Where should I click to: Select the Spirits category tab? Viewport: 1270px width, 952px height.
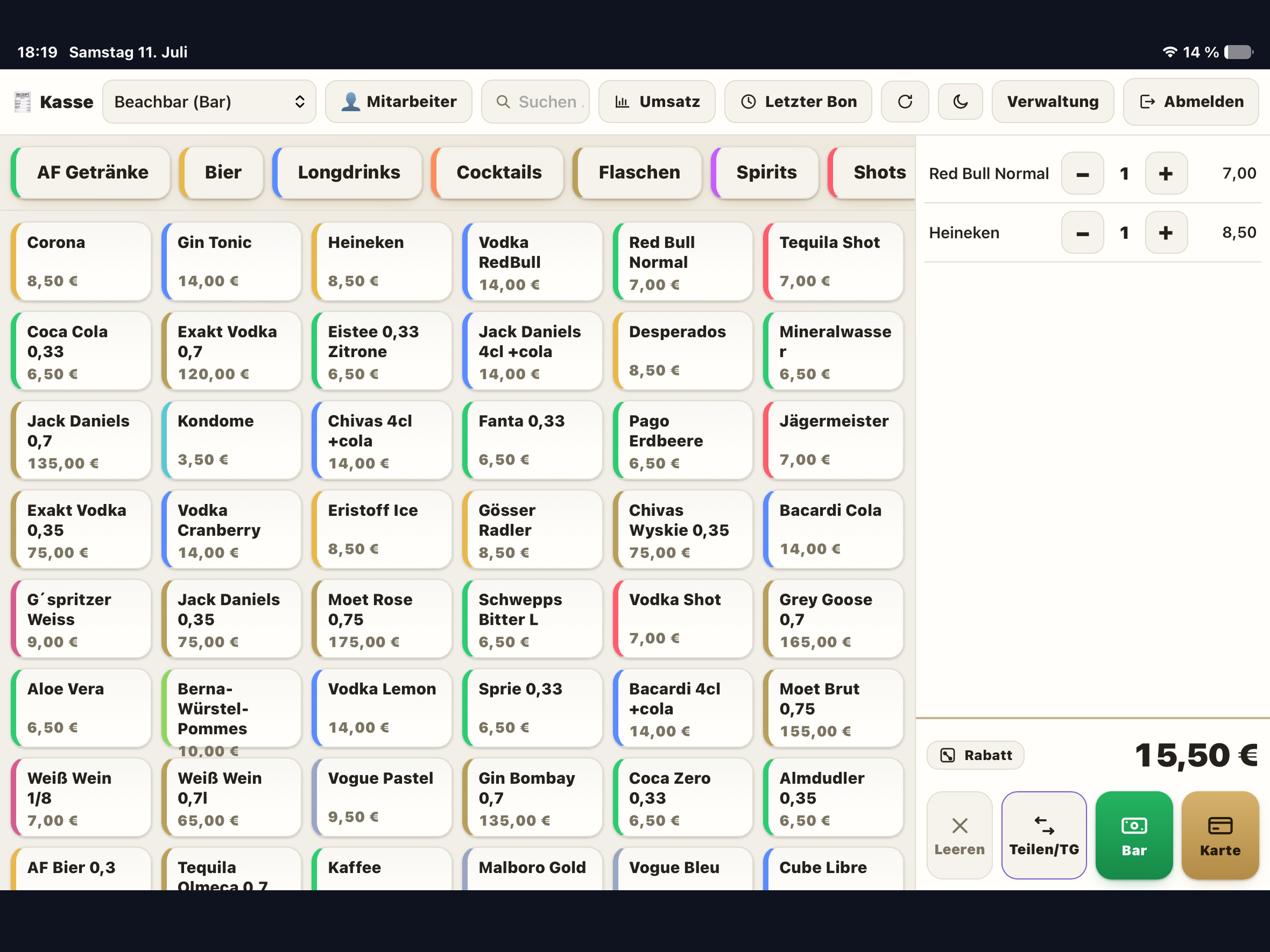click(765, 172)
